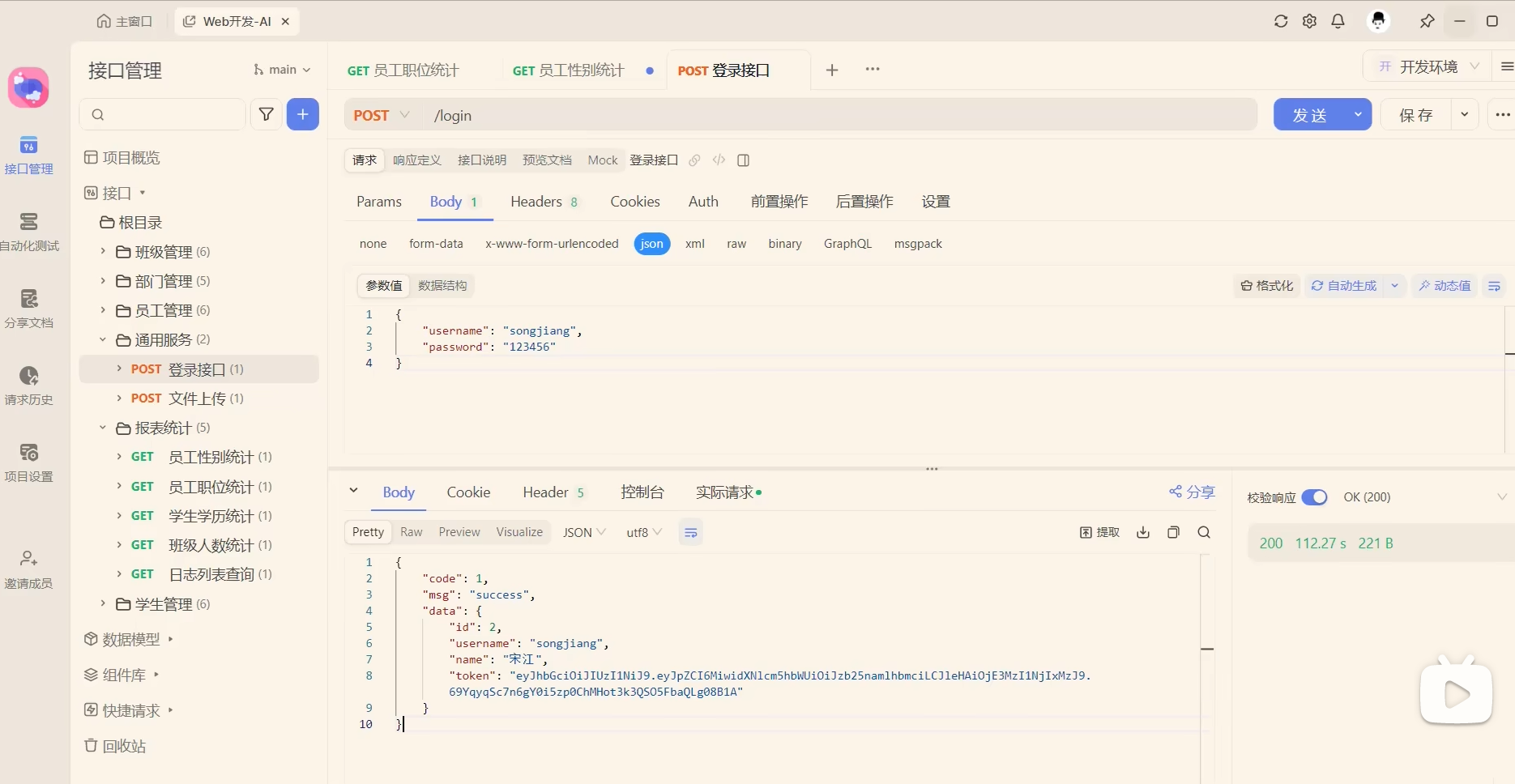1515x784 pixels.
Task: Click the copy response icon
Action: click(x=1173, y=532)
